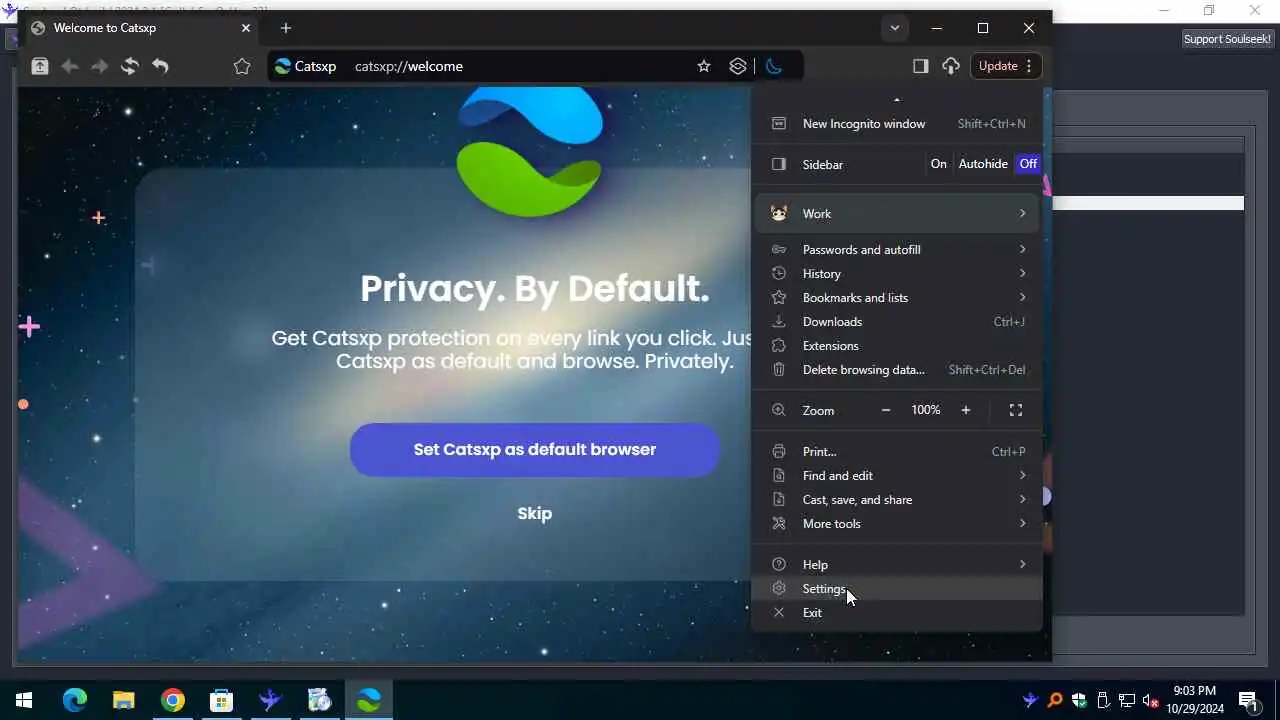Launch Google Chrome from taskbar
The height and width of the screenshot is (720, 1280).
tap(173, 700)
